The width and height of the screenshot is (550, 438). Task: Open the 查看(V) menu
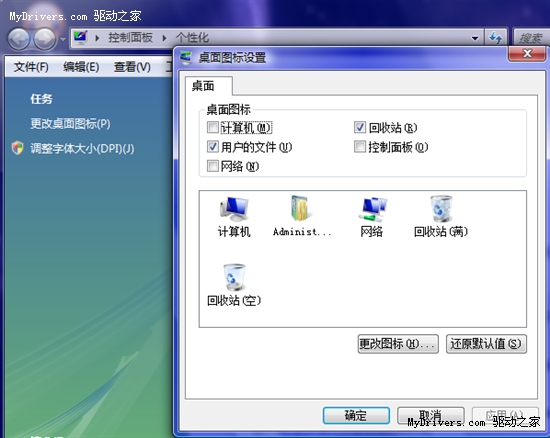pos(132,67)
